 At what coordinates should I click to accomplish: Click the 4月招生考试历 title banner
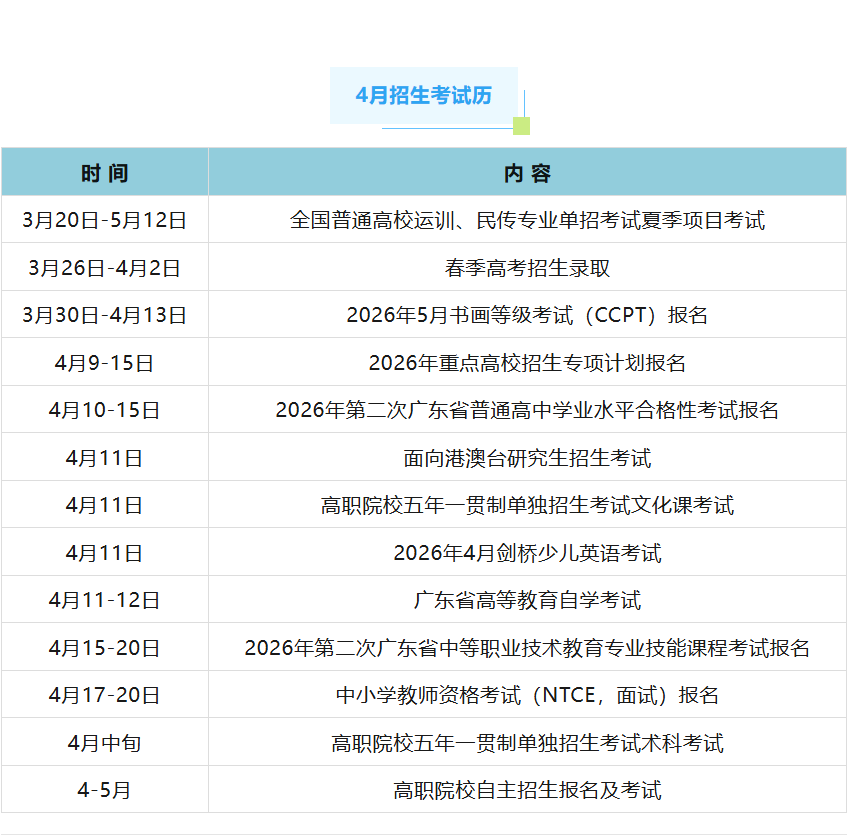[424, 96]
